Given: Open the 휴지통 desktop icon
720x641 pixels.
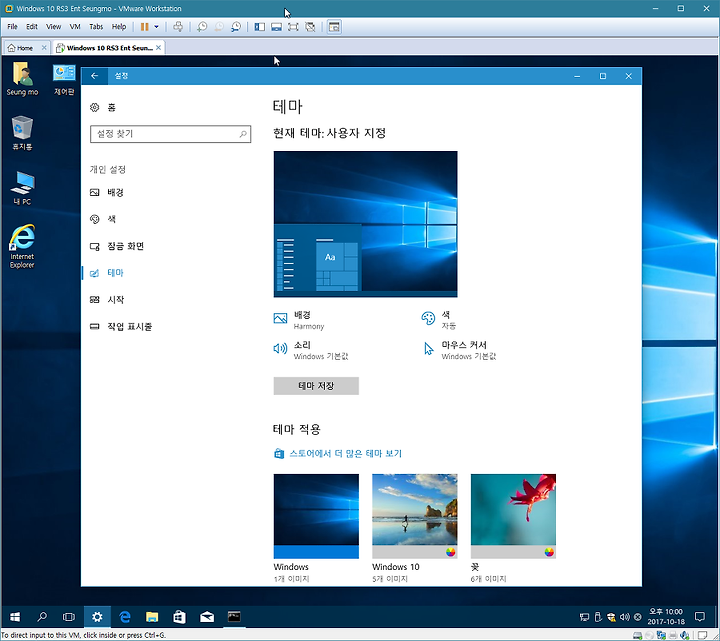Looking at the screenshot, I should click(22, 133).
